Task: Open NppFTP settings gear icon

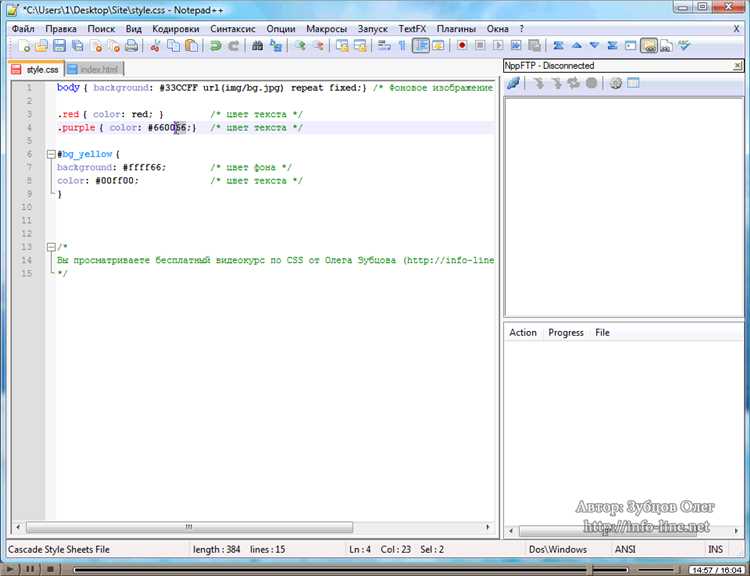Action: [616, 83]
